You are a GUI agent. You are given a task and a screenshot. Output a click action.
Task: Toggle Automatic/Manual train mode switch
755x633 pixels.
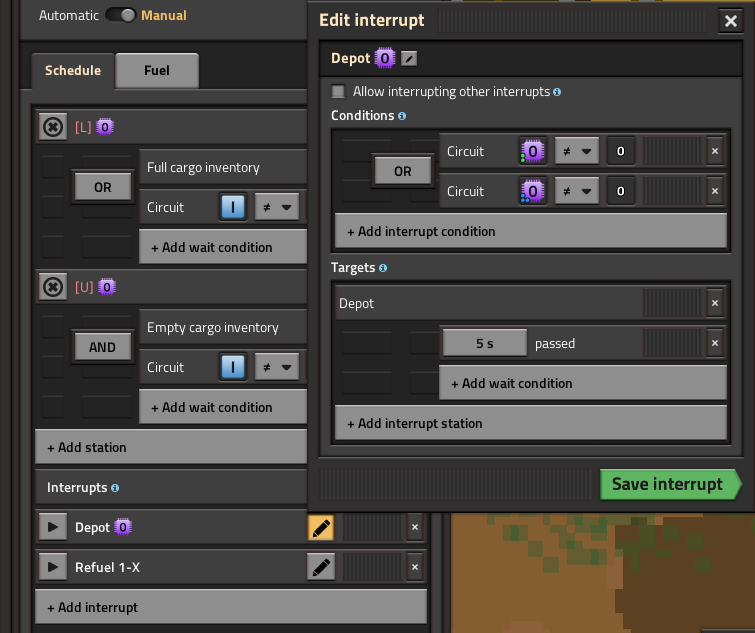click(120, 15)
